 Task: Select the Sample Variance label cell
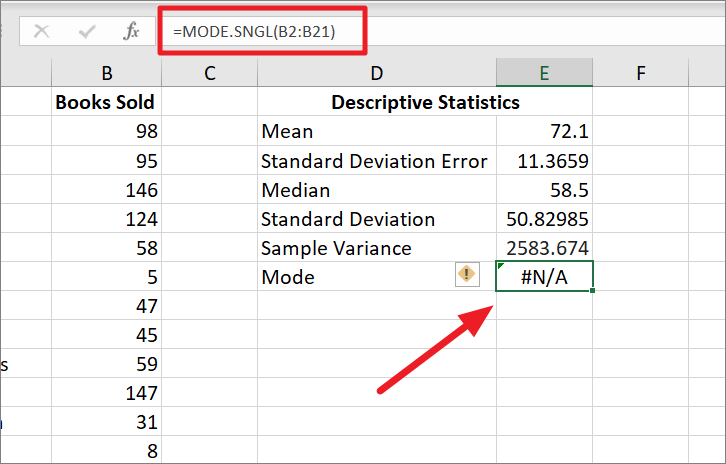(377, 248)
